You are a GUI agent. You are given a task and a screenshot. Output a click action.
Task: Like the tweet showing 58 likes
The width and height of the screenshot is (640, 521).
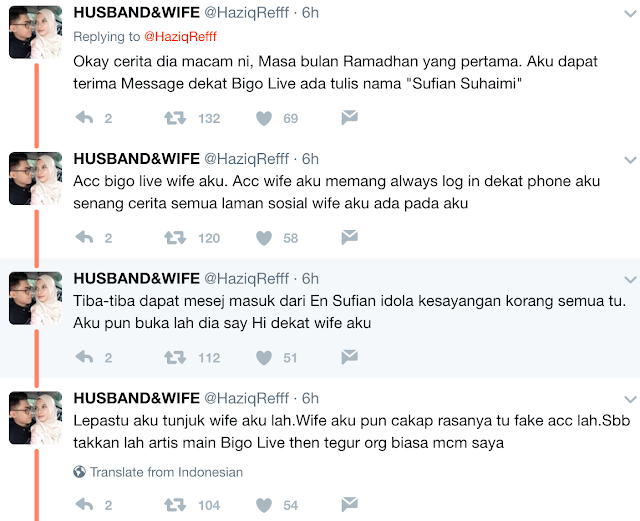[264, 238]
